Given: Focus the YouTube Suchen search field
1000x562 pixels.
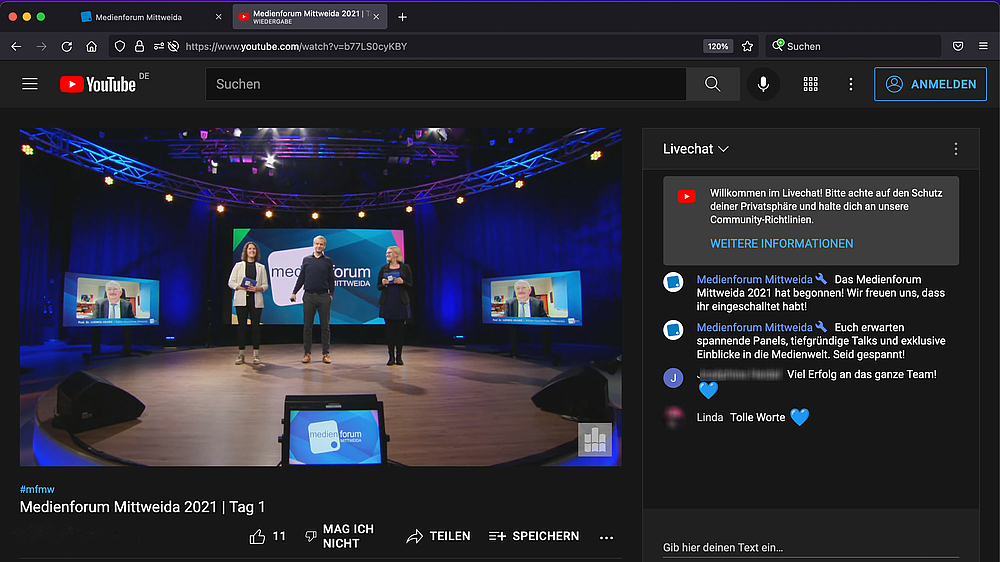Looking at the screenshot, I should pos(446,84).
